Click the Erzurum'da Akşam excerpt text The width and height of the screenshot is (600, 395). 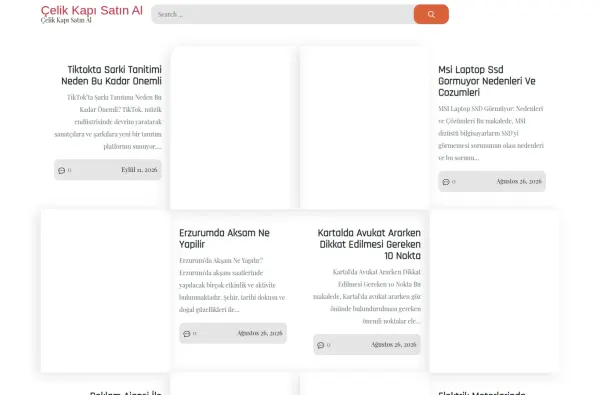click(232, 285)
